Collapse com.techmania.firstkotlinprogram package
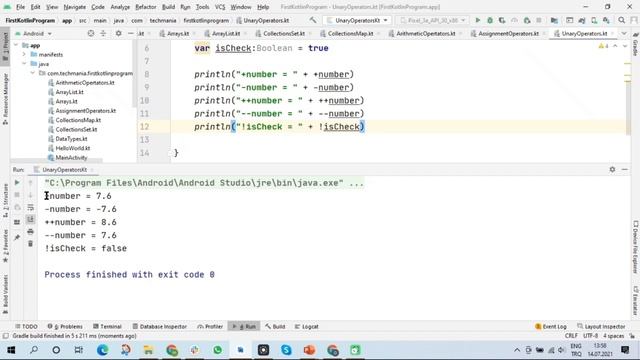 [32, 73]
